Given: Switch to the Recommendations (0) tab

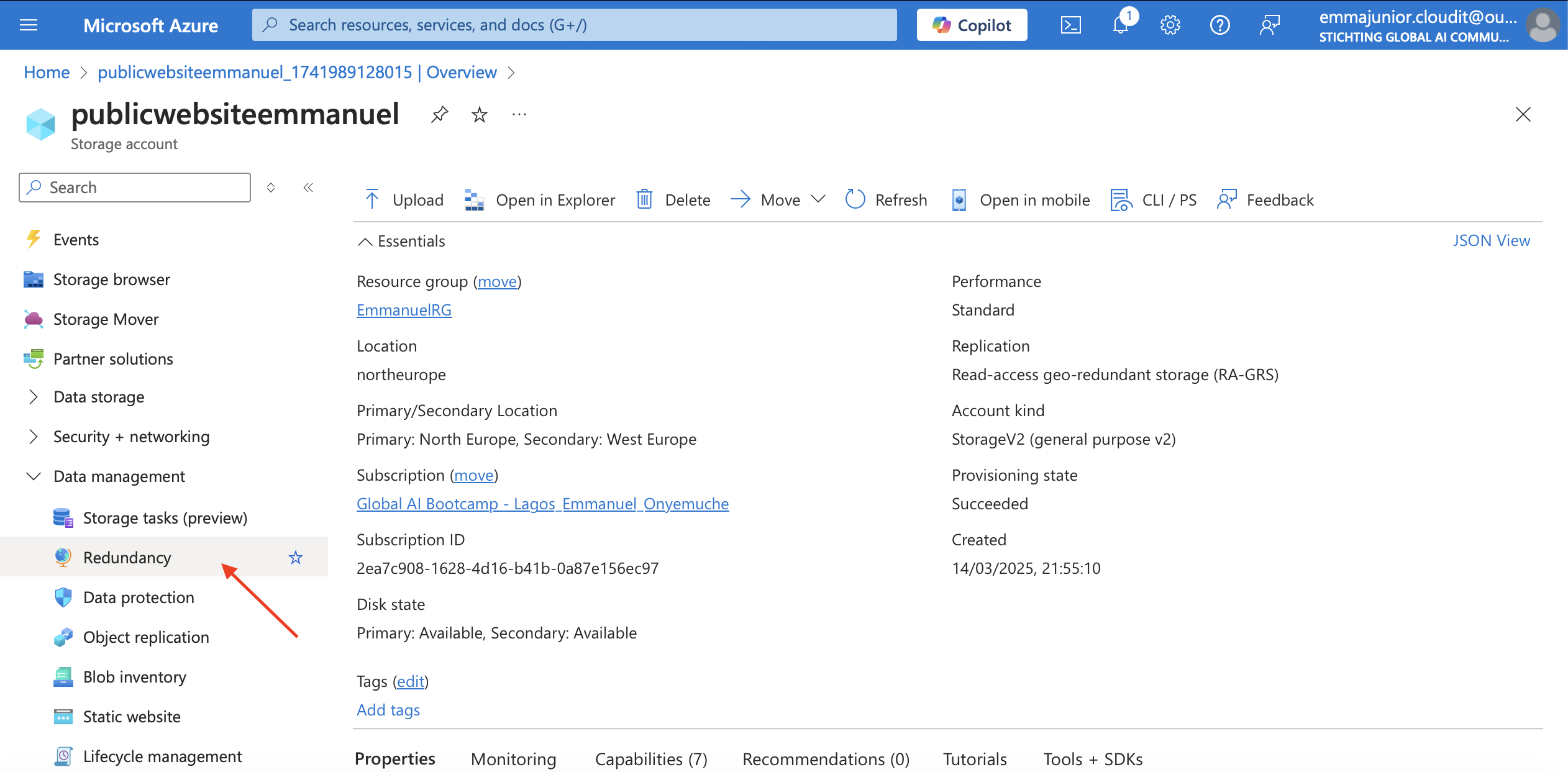Looking at the screenshot, I should coord(826,759).
